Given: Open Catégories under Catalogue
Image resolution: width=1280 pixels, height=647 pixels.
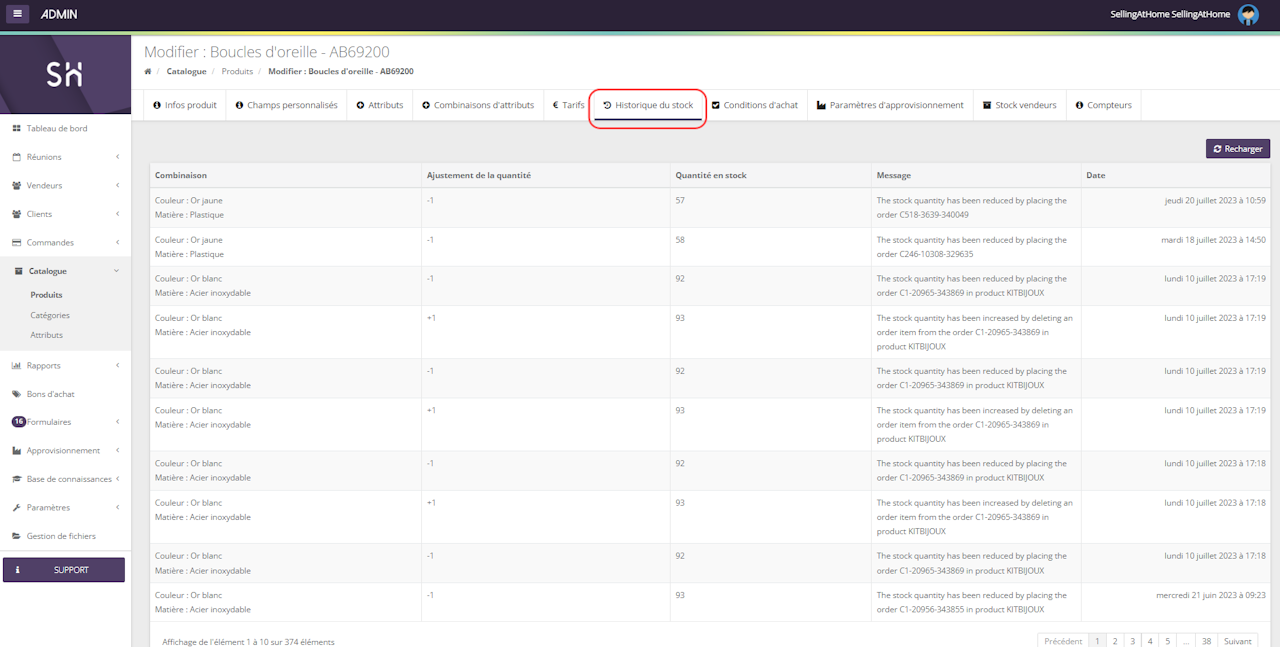Looking at the screenshot, I should coord(50,315).
